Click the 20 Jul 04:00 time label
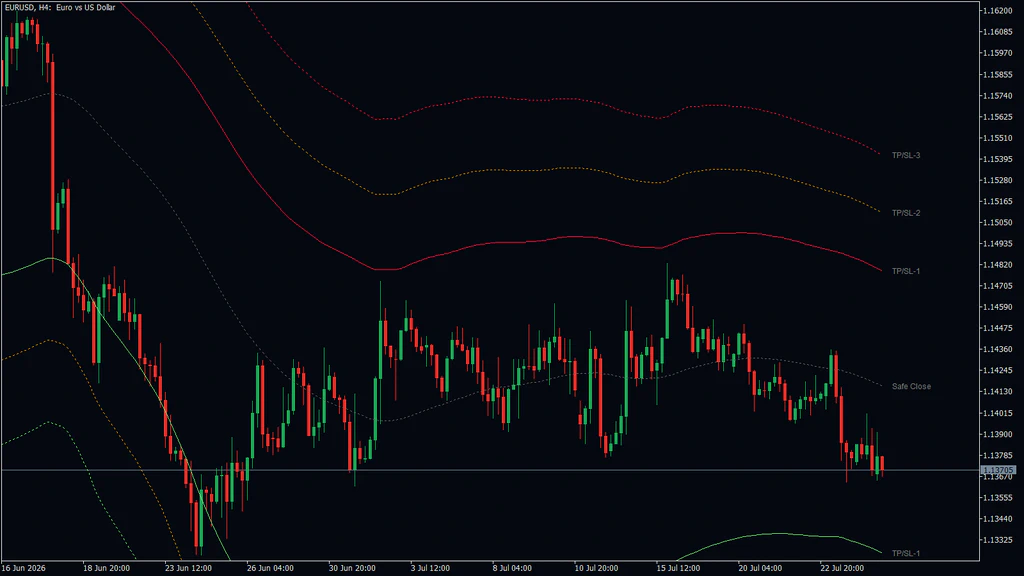The width and height of the screenshot is (1024, 576). pos(760,568)
